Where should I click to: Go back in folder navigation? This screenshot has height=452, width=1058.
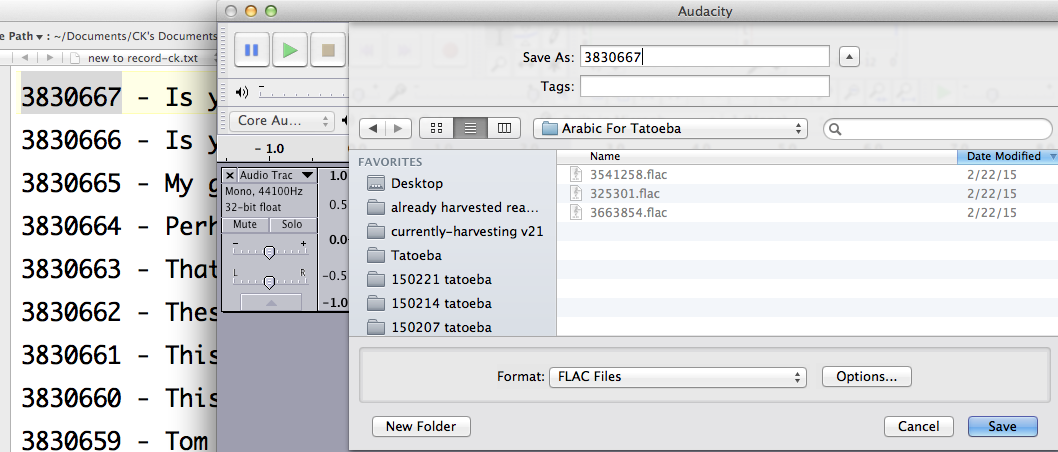[373, 128]
